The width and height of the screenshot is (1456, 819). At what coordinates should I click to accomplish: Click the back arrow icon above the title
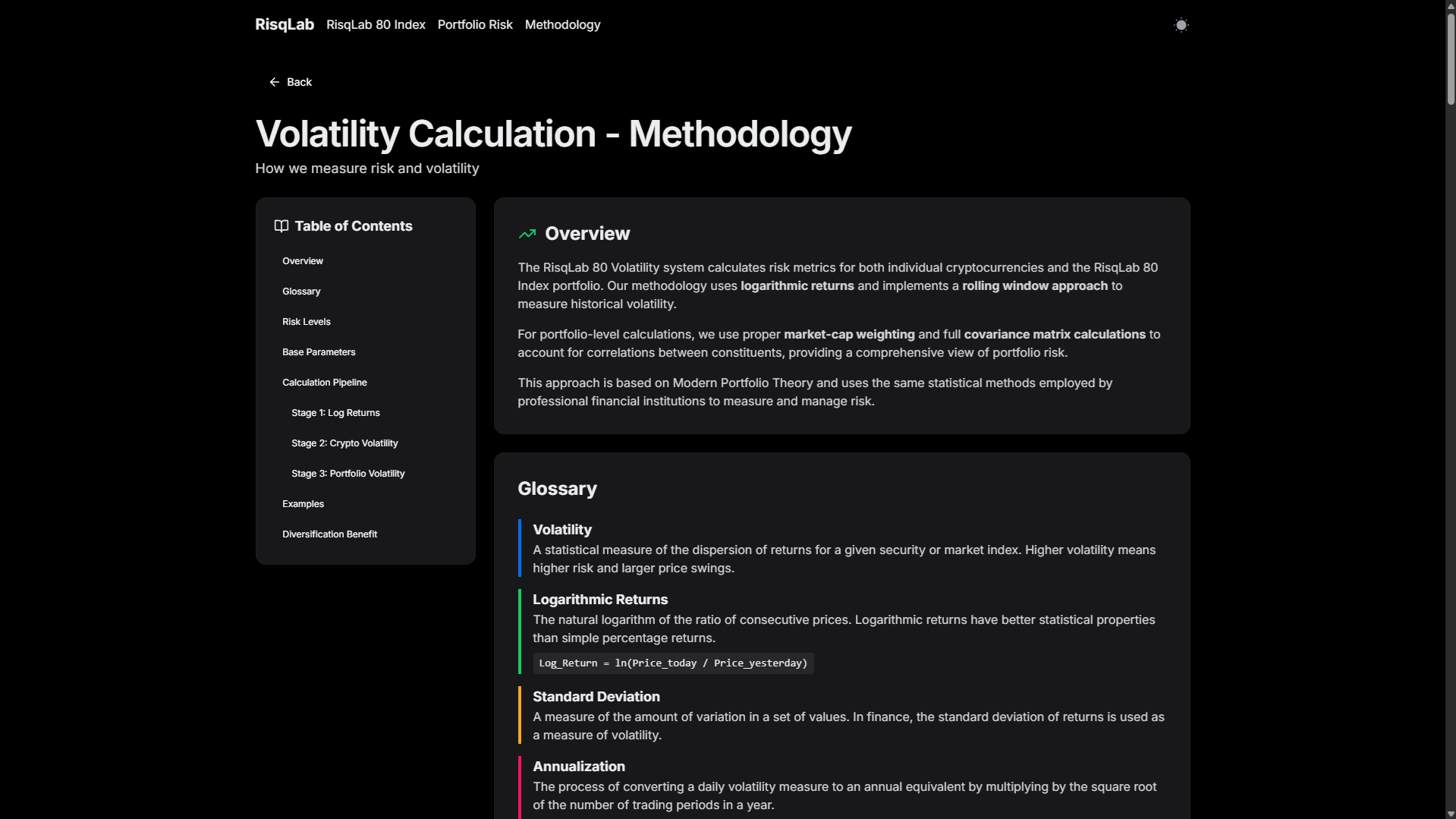[275, 82]
